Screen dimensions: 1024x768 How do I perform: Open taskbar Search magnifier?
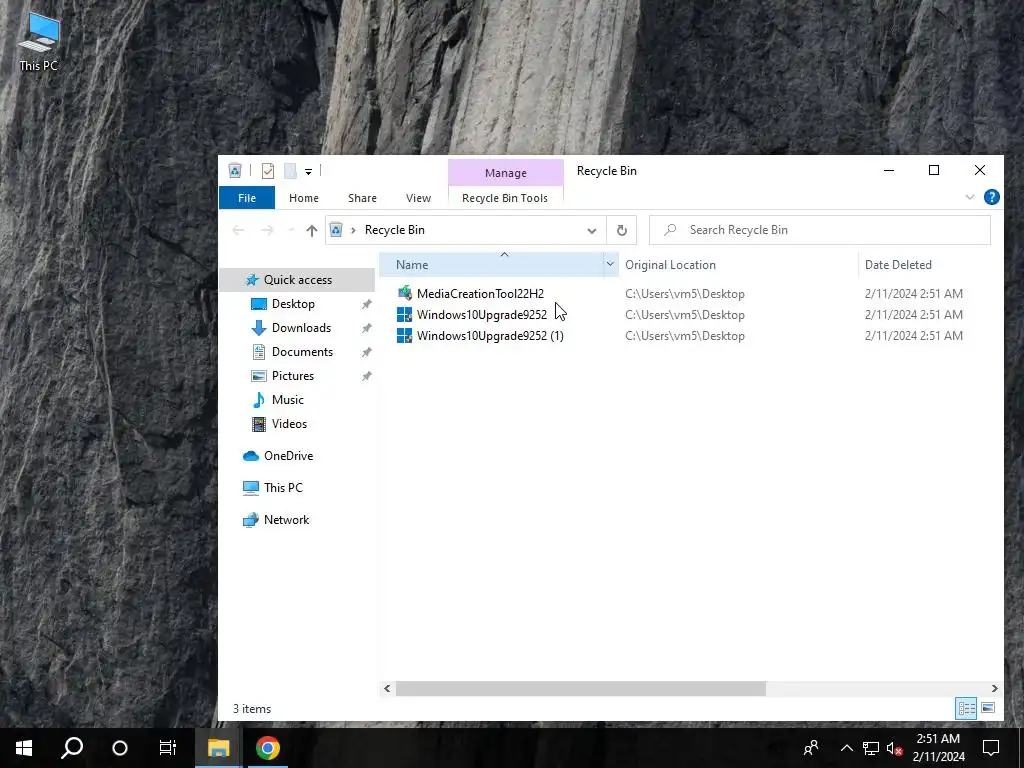[72, 748]
